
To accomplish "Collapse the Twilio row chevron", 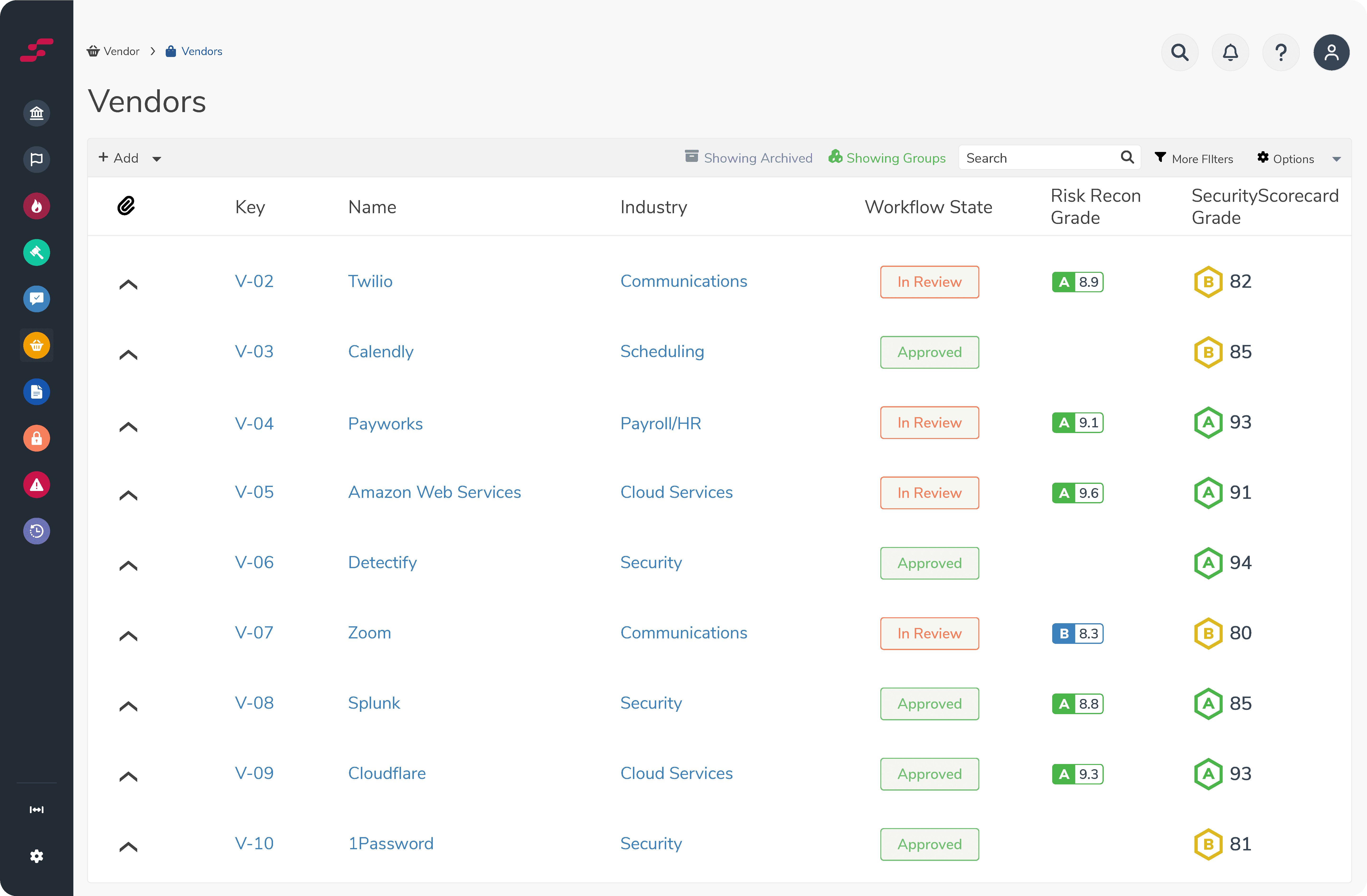I will click(x=128, y=284).
